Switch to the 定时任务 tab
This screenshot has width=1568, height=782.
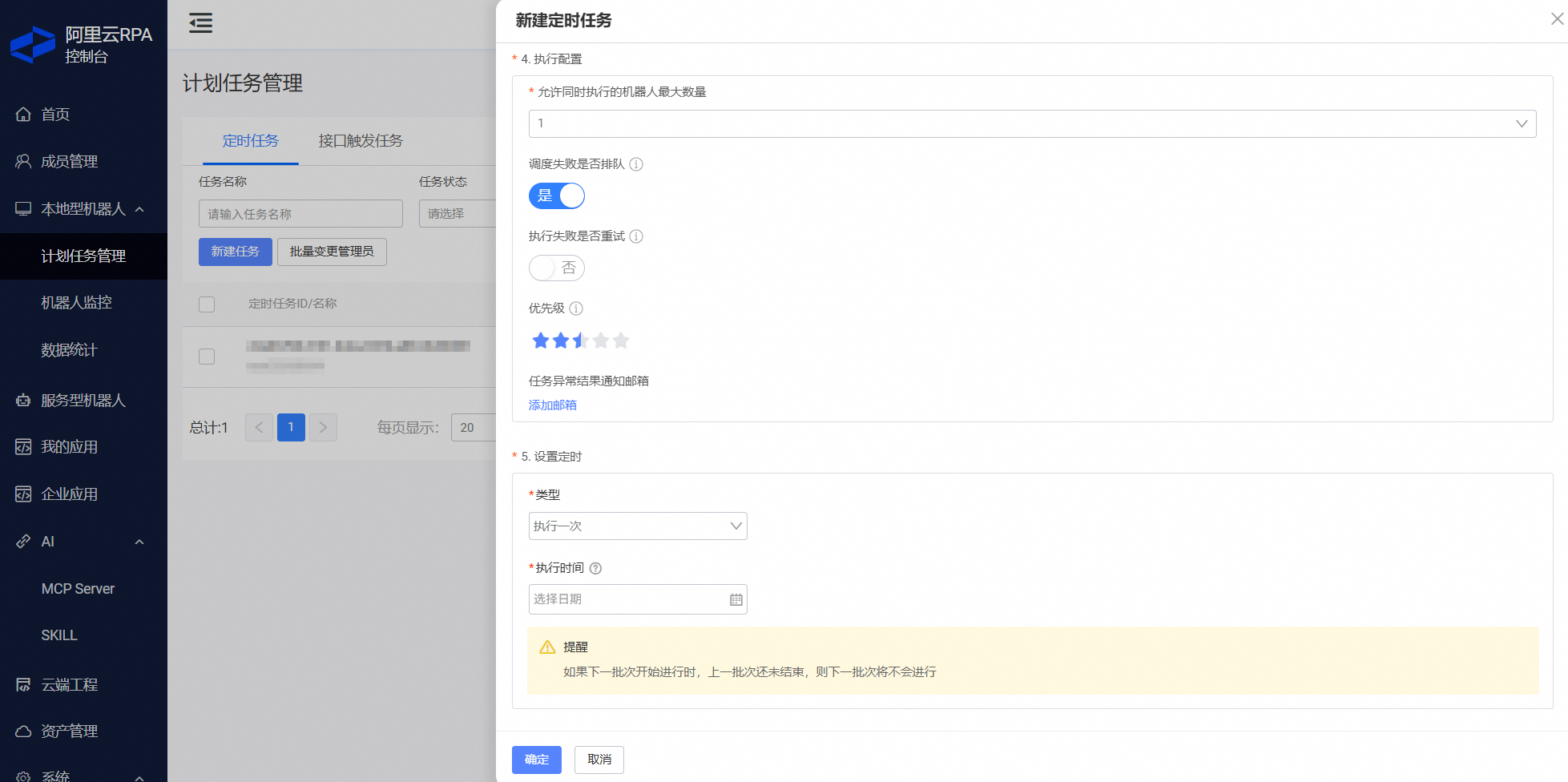251,141
